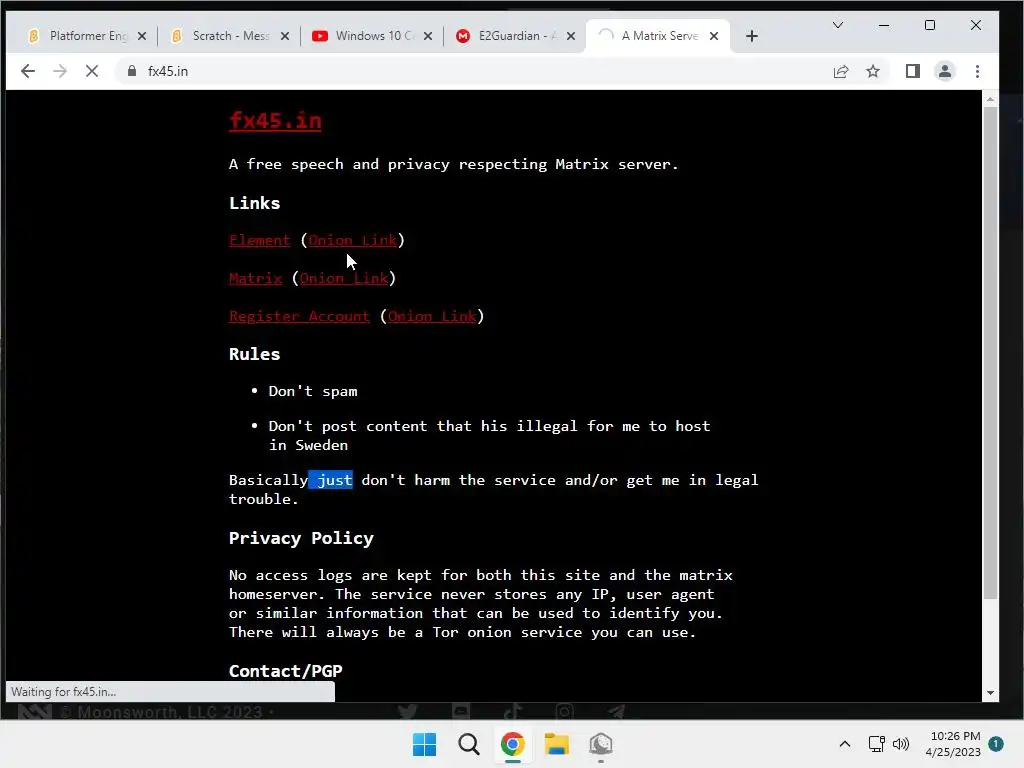Close the Platformer Eng tab
The height and width of the screenshot is (768, 1024).
click(142, 36)
